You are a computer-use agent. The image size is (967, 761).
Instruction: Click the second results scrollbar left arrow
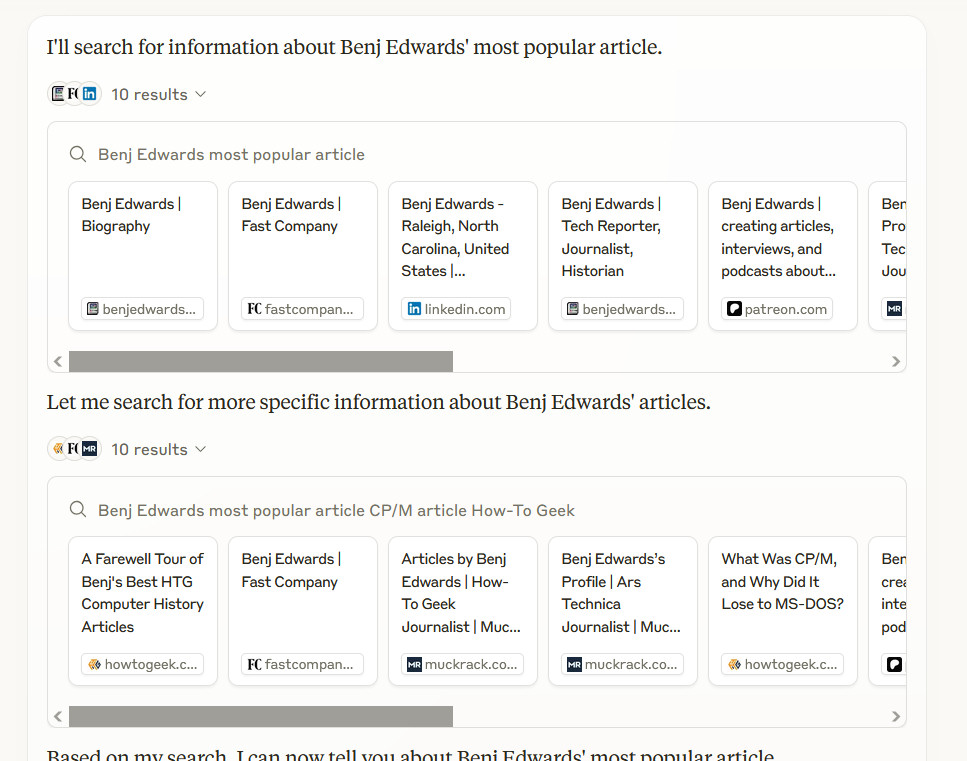click(x=58, y=716)
